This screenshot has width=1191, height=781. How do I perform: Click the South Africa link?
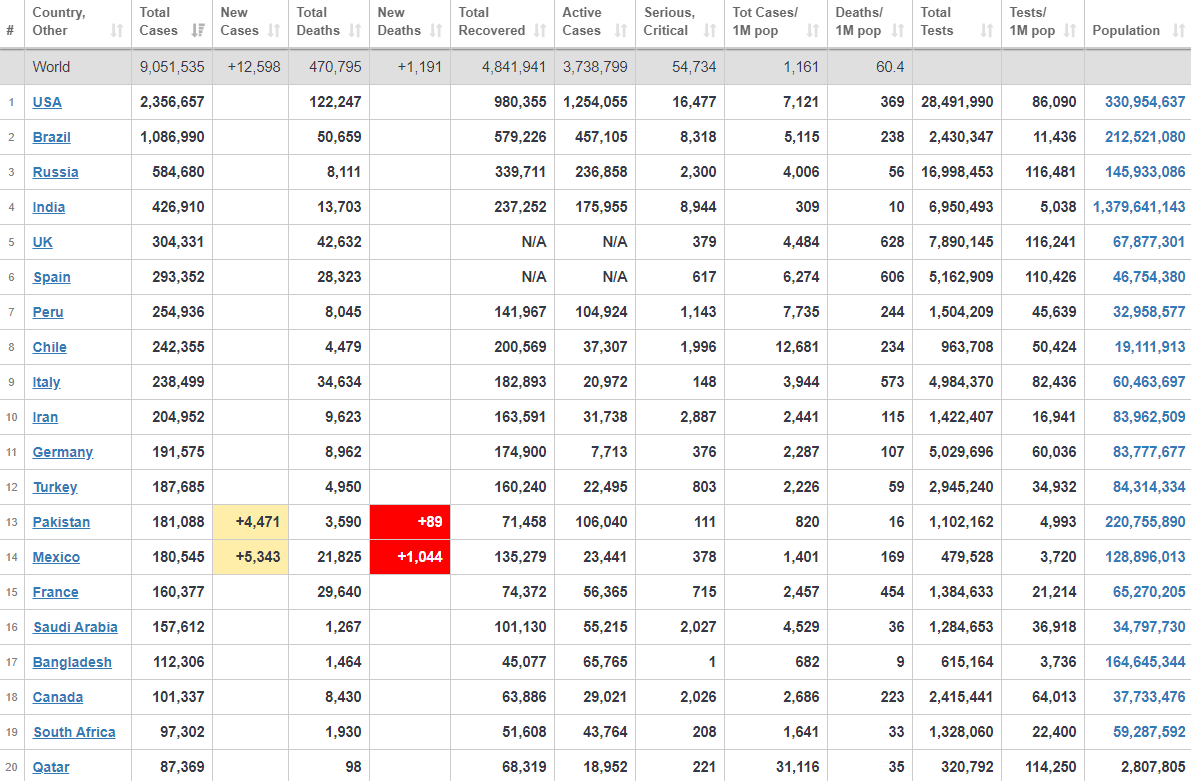[x=74, y=732]
